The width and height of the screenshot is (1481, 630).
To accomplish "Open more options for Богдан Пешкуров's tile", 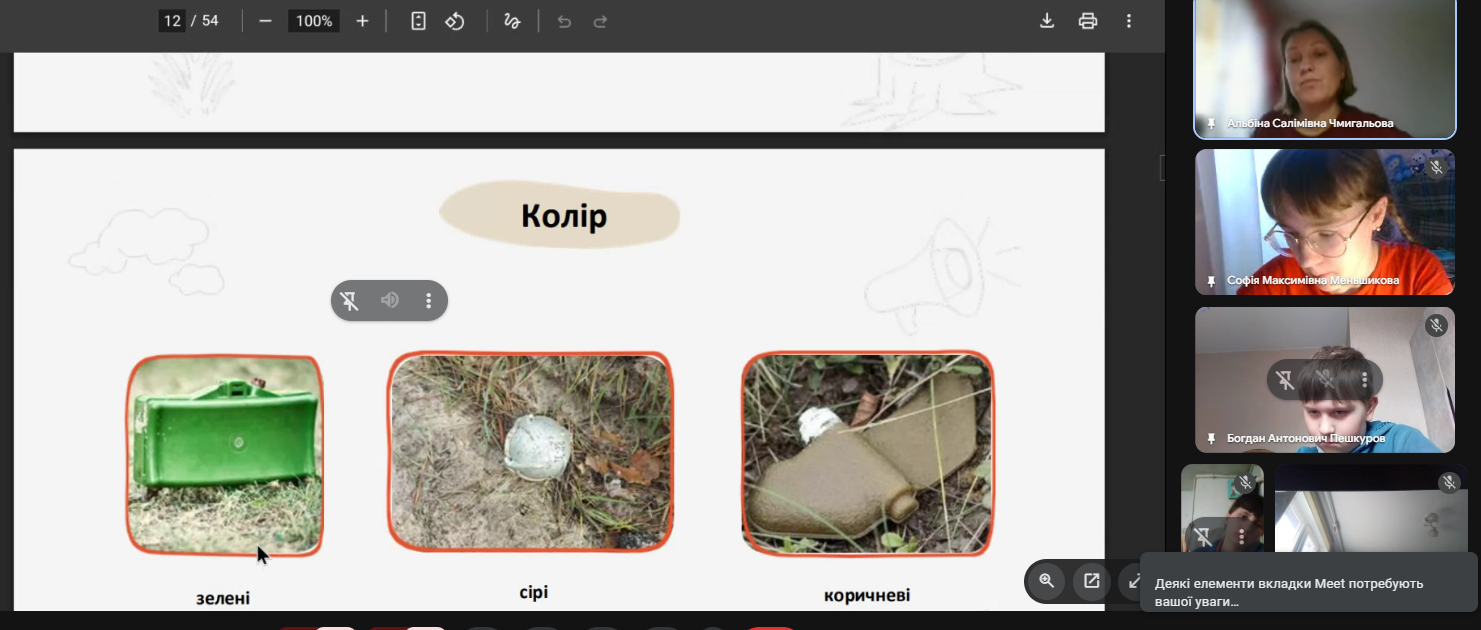I will point(1365,380).
